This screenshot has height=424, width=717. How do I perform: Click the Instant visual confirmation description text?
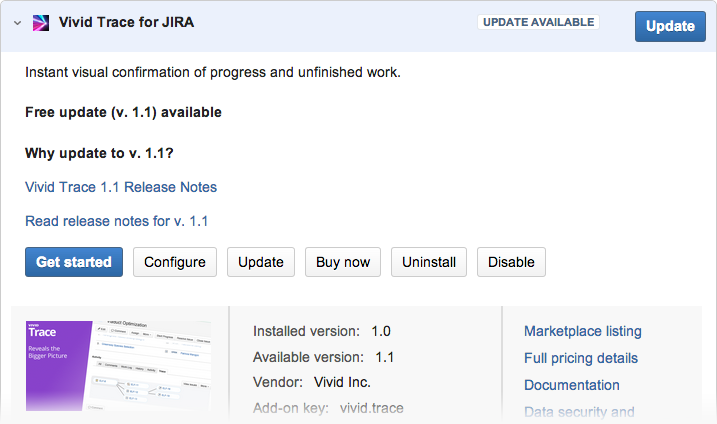(x=213, y=72)
